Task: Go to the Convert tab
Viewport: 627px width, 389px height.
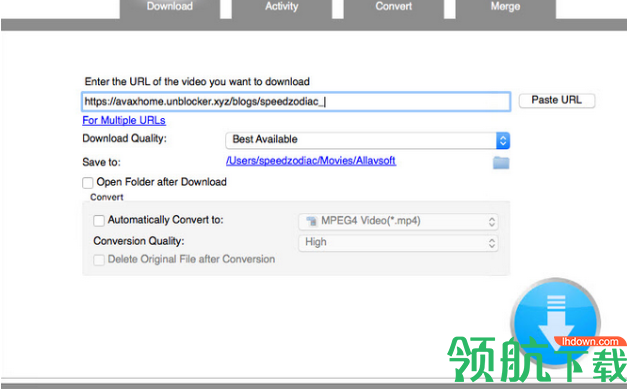Action: tap(393, 8)
